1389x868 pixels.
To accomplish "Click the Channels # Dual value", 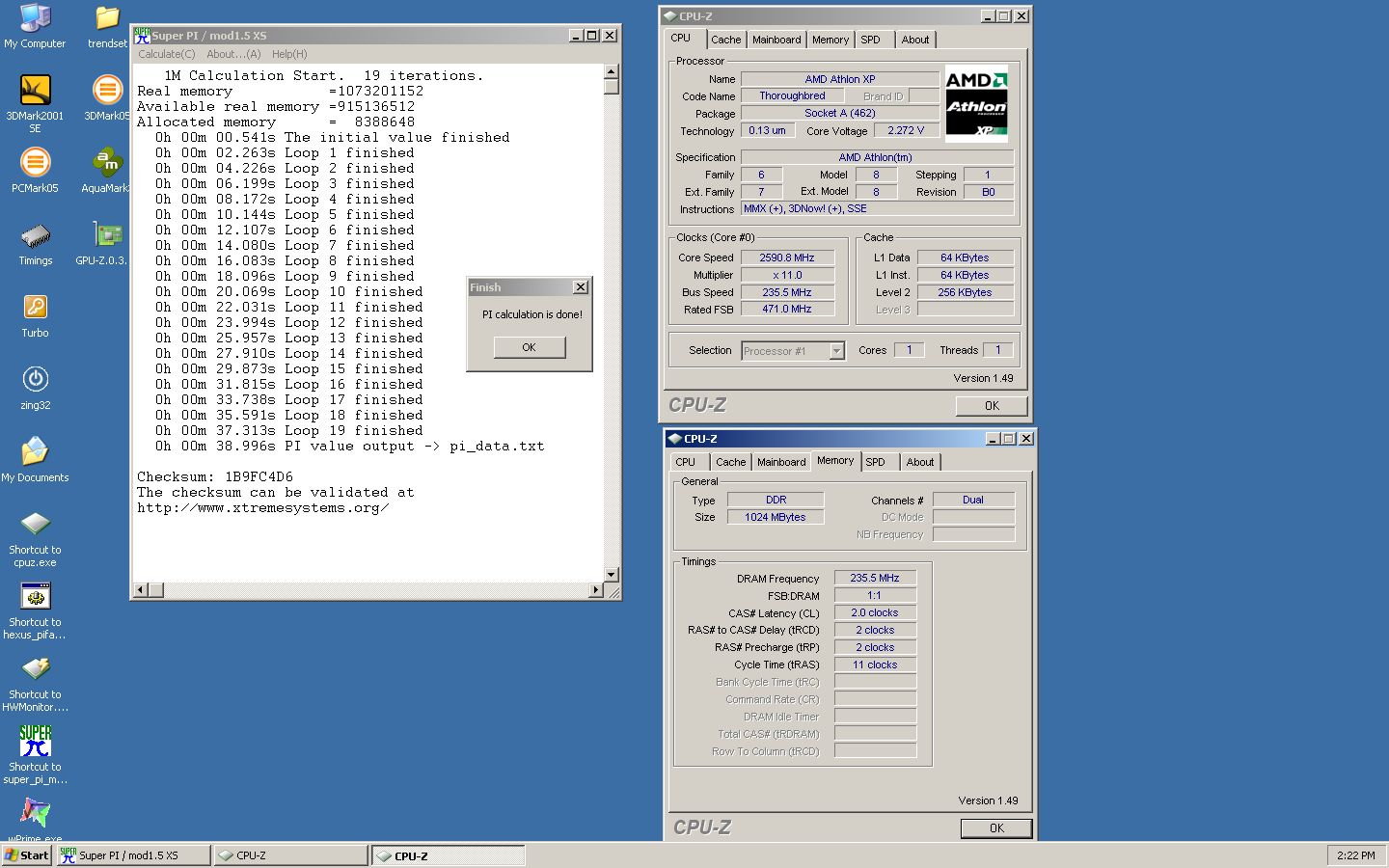I will [x=973, y=500].
